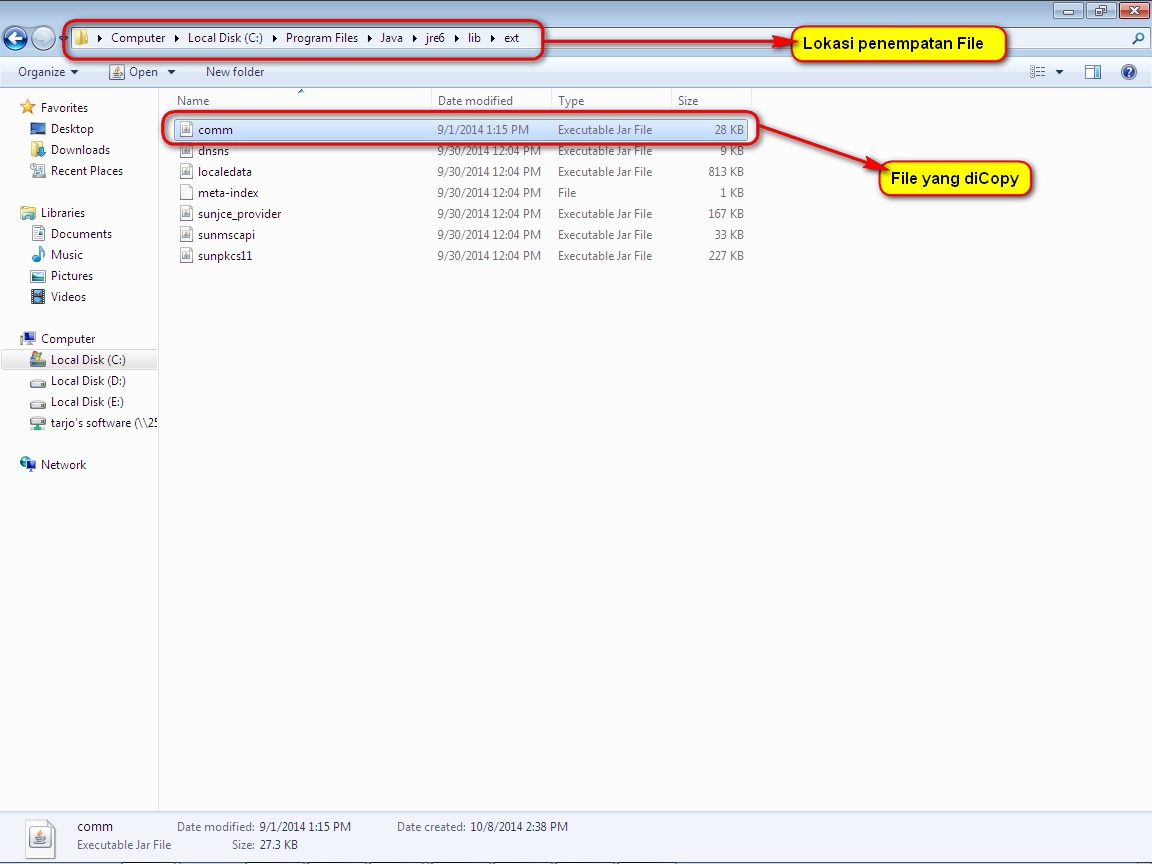
Task: Expand the arrow after lib breadcrumb
Action: pyautogui.click(x=492, y=38)
